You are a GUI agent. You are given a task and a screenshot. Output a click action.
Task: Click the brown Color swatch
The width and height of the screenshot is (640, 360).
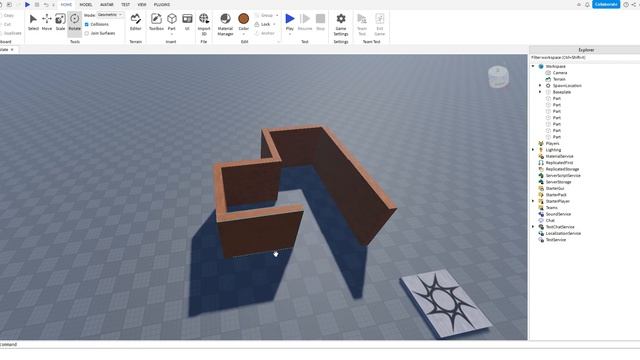(244, 19)
